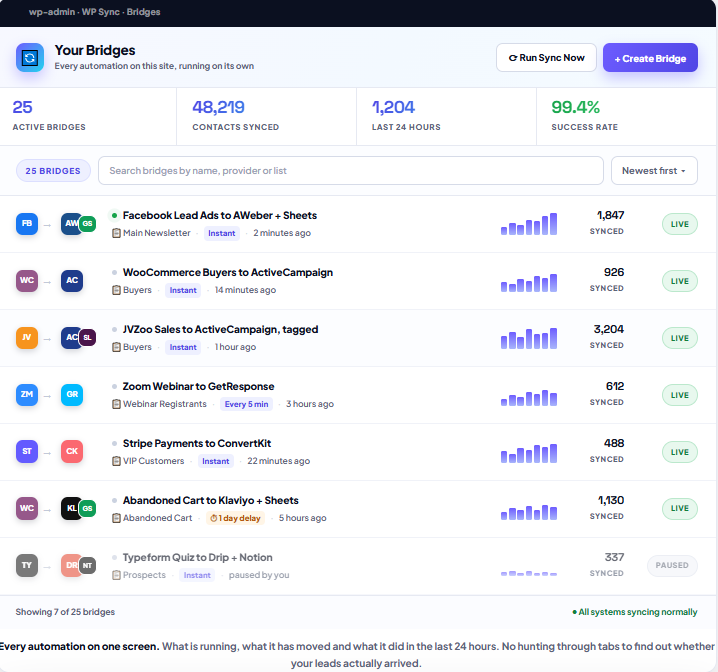Click the 3,204 synced count
The image size is (718, 672).
point(609,329)
